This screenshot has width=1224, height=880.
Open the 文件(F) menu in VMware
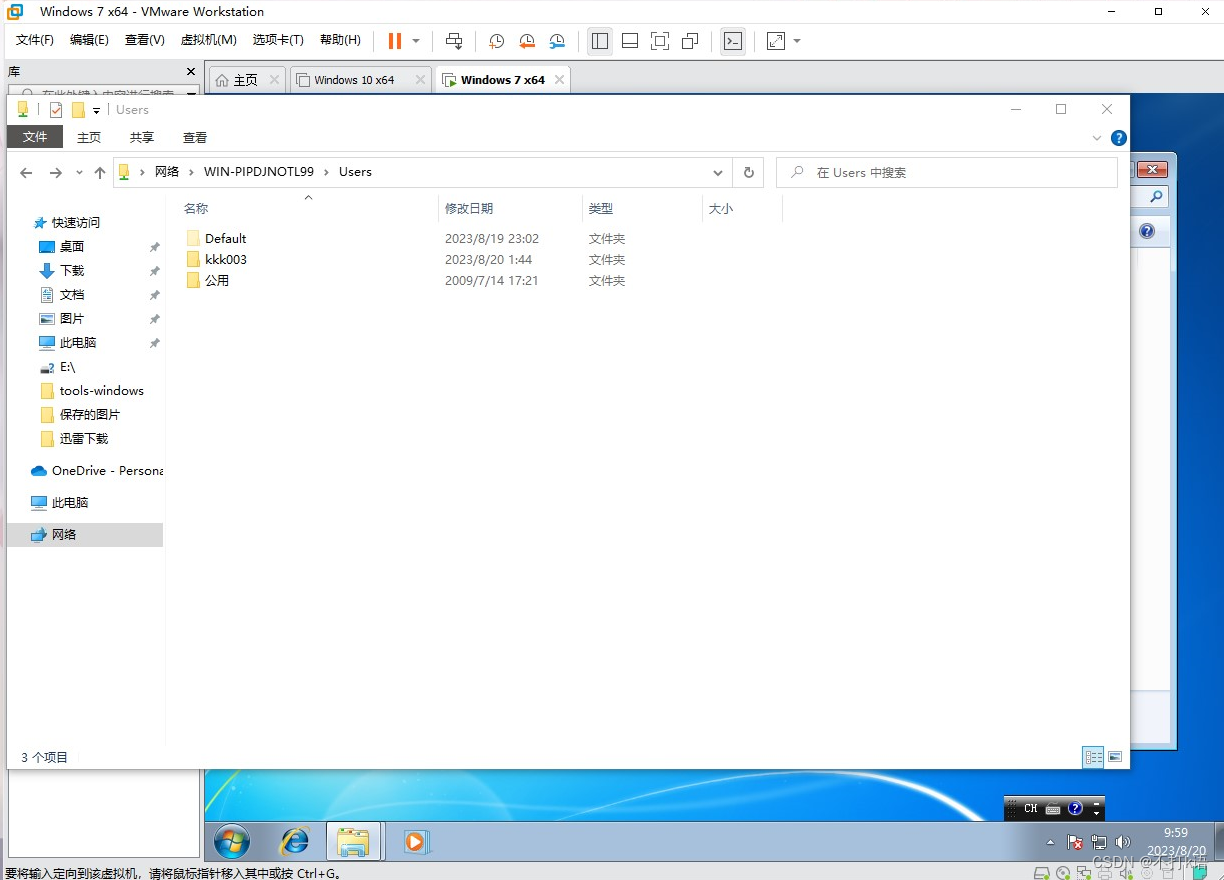(x=35, y=40)
